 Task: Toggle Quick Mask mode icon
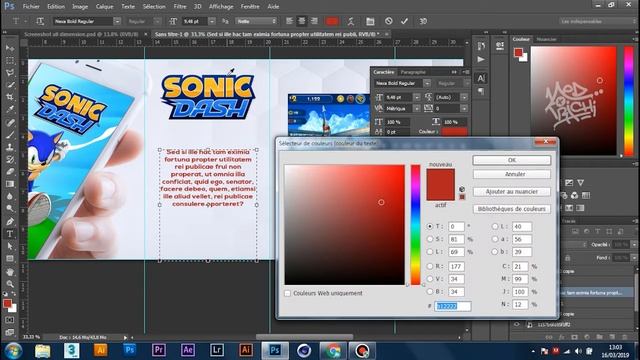pyautogui.click(x=10, y=320)
